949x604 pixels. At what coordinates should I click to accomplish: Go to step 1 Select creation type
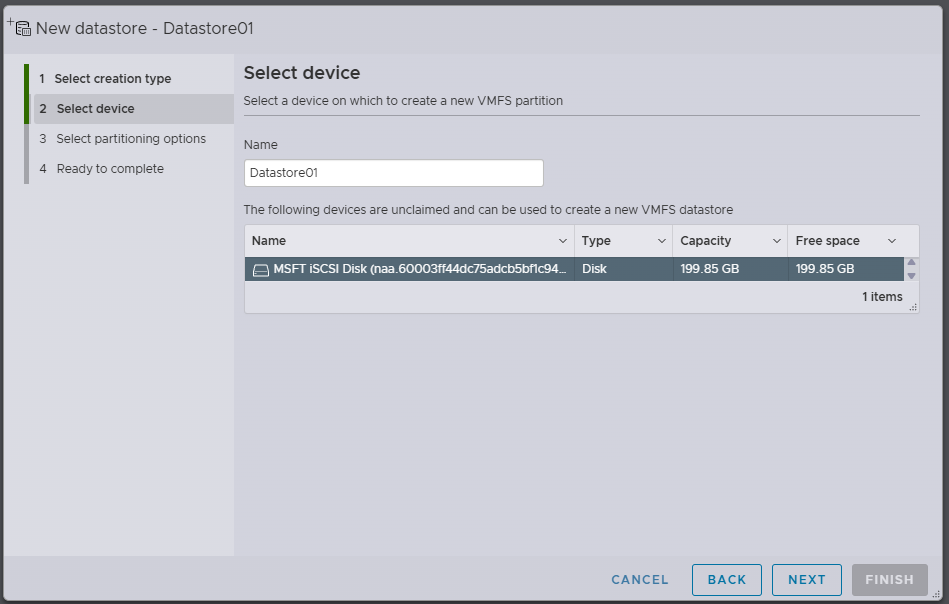tap(112, 79)
